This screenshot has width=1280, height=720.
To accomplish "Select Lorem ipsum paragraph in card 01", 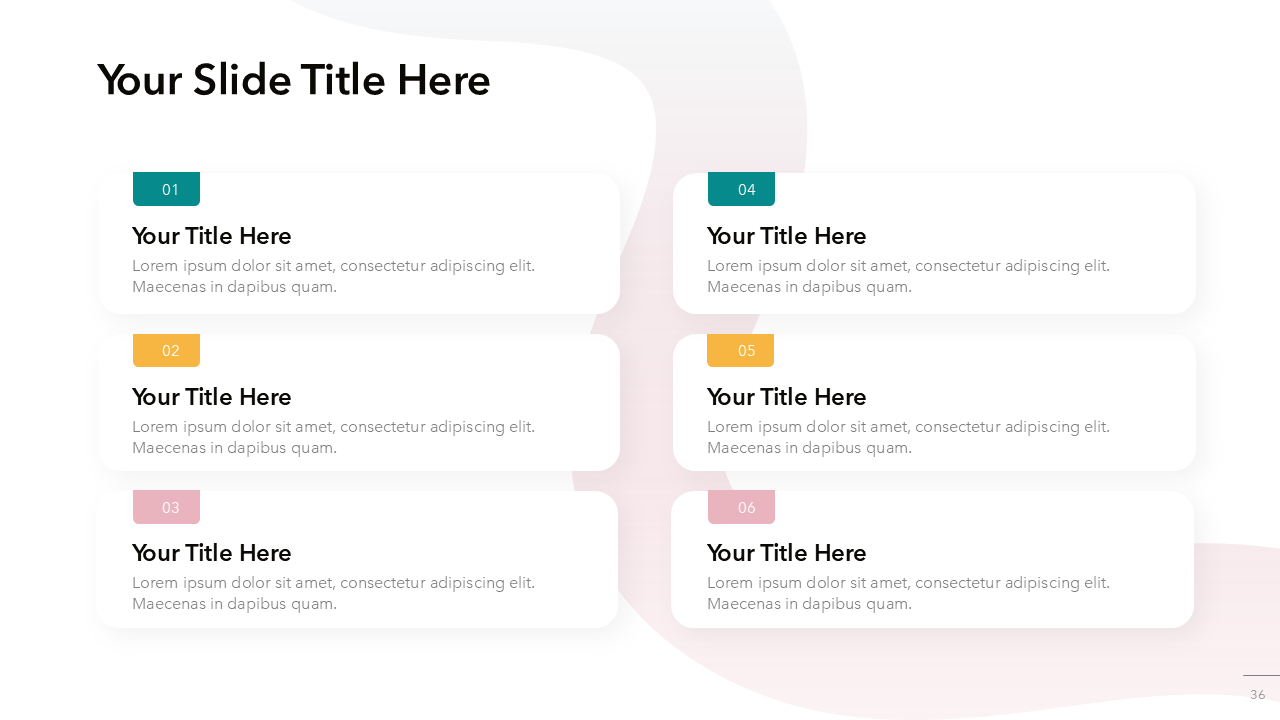I will [x=333, y=276].
